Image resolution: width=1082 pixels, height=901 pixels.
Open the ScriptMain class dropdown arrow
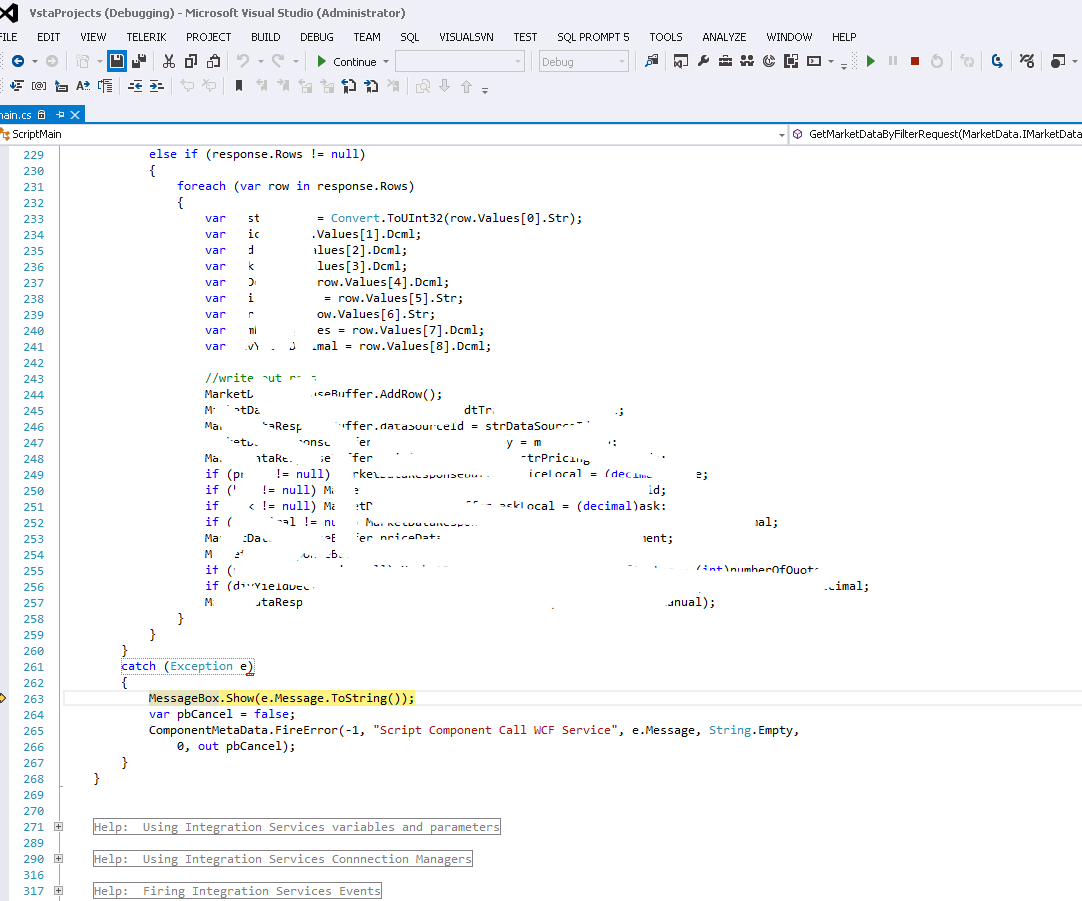(x=781, y=135)
